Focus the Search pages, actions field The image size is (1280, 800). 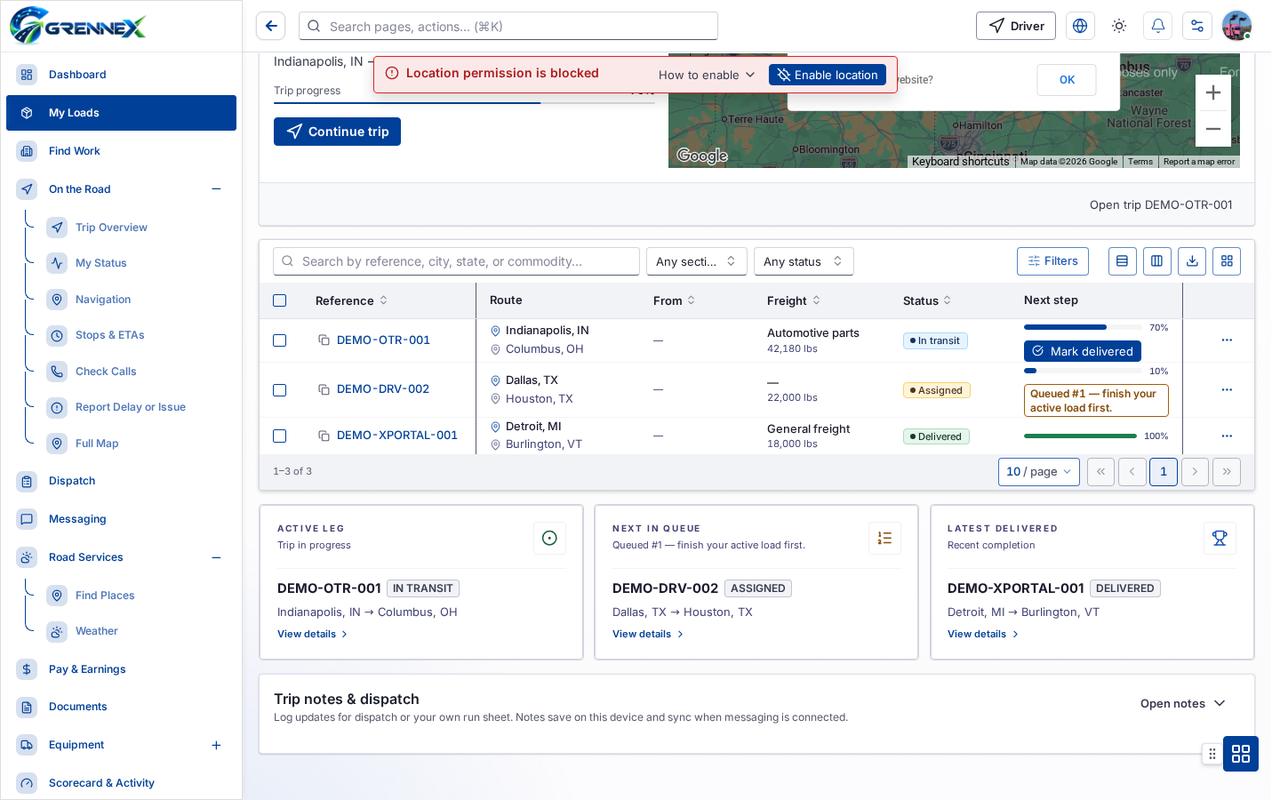point(508,26)
